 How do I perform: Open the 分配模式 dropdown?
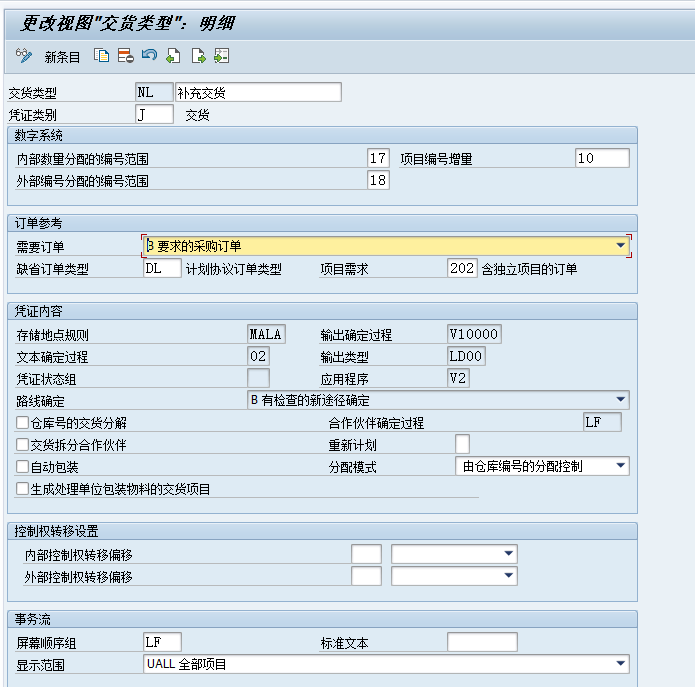(x=620, y=466)
